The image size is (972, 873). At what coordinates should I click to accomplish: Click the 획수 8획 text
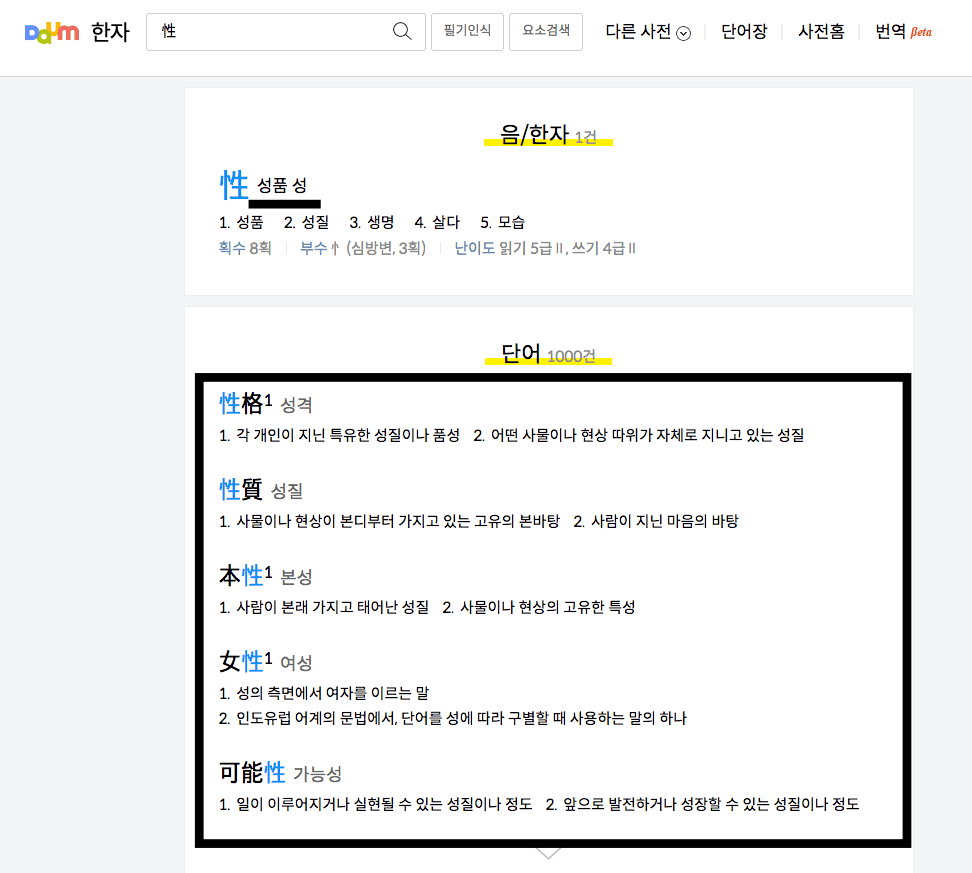click(x=245, y=248)
